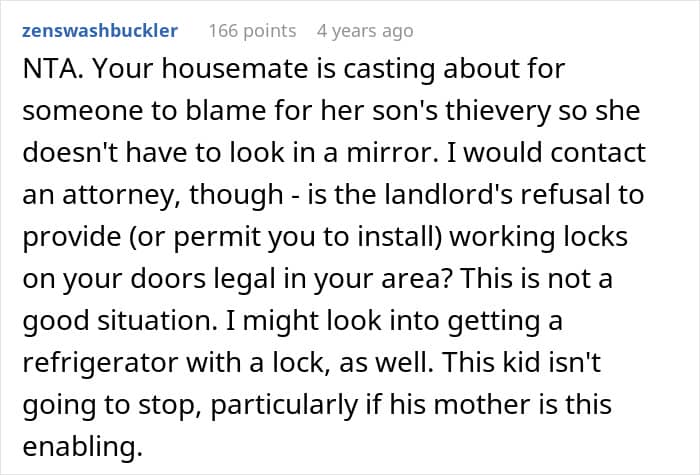Click the word 'refrigerator' in the comment

(100, 362)
